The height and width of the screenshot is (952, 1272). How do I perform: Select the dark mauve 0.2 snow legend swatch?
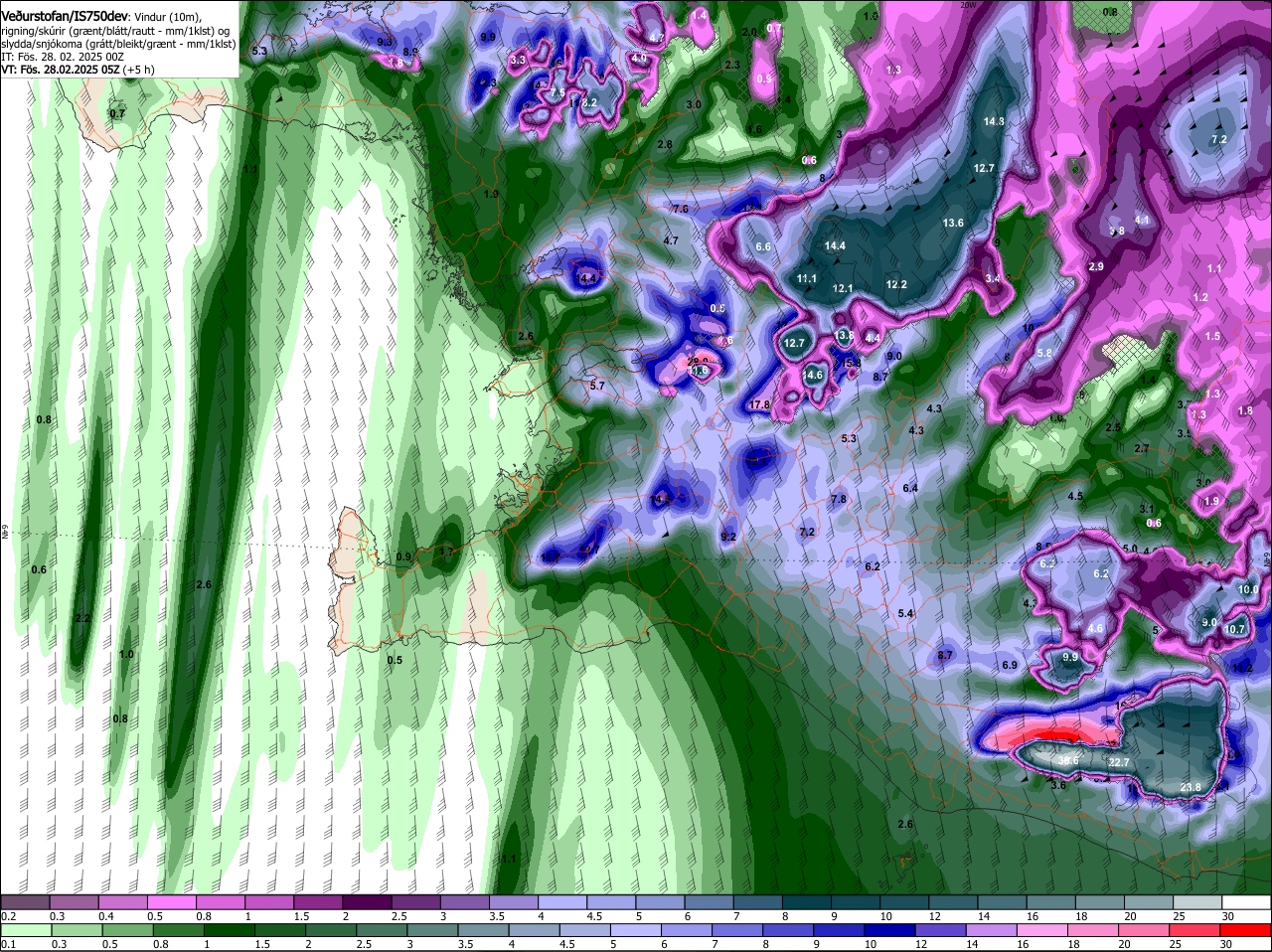pyautogui.click(x=24, y=902)
